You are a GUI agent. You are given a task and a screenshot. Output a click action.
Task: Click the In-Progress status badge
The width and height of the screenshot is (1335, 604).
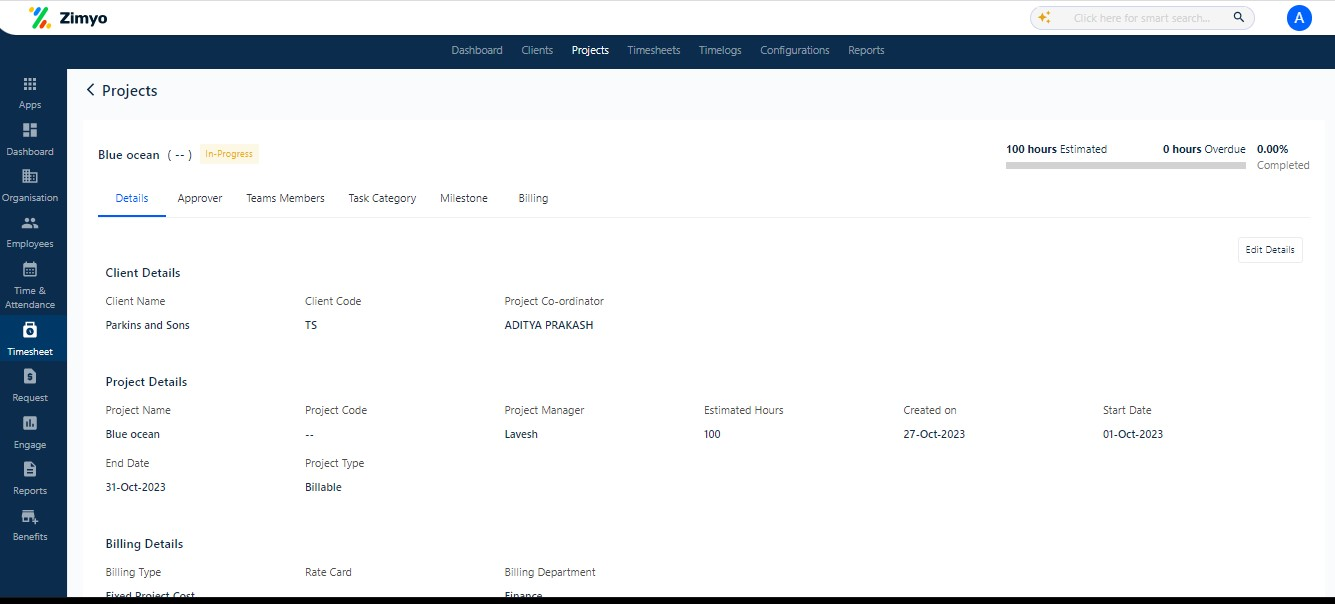coord(229,154)
